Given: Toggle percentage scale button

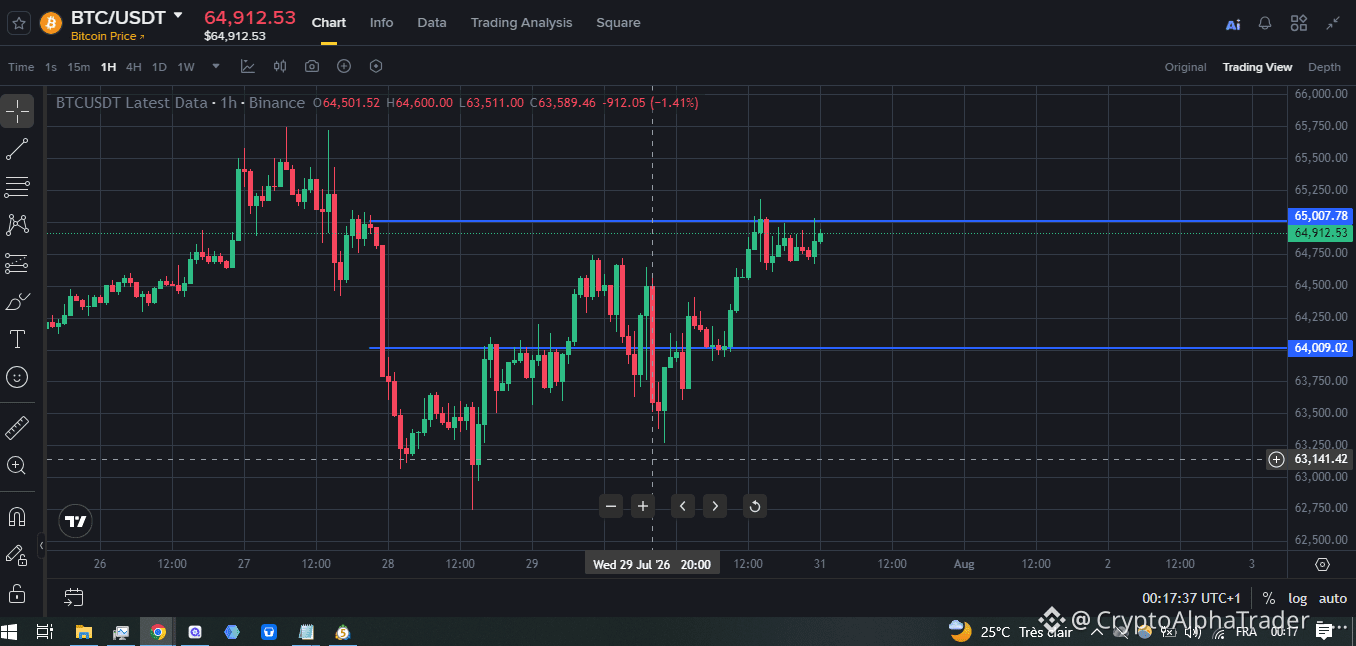Looking at the screenshot, I should click(x=1269, y=598).
